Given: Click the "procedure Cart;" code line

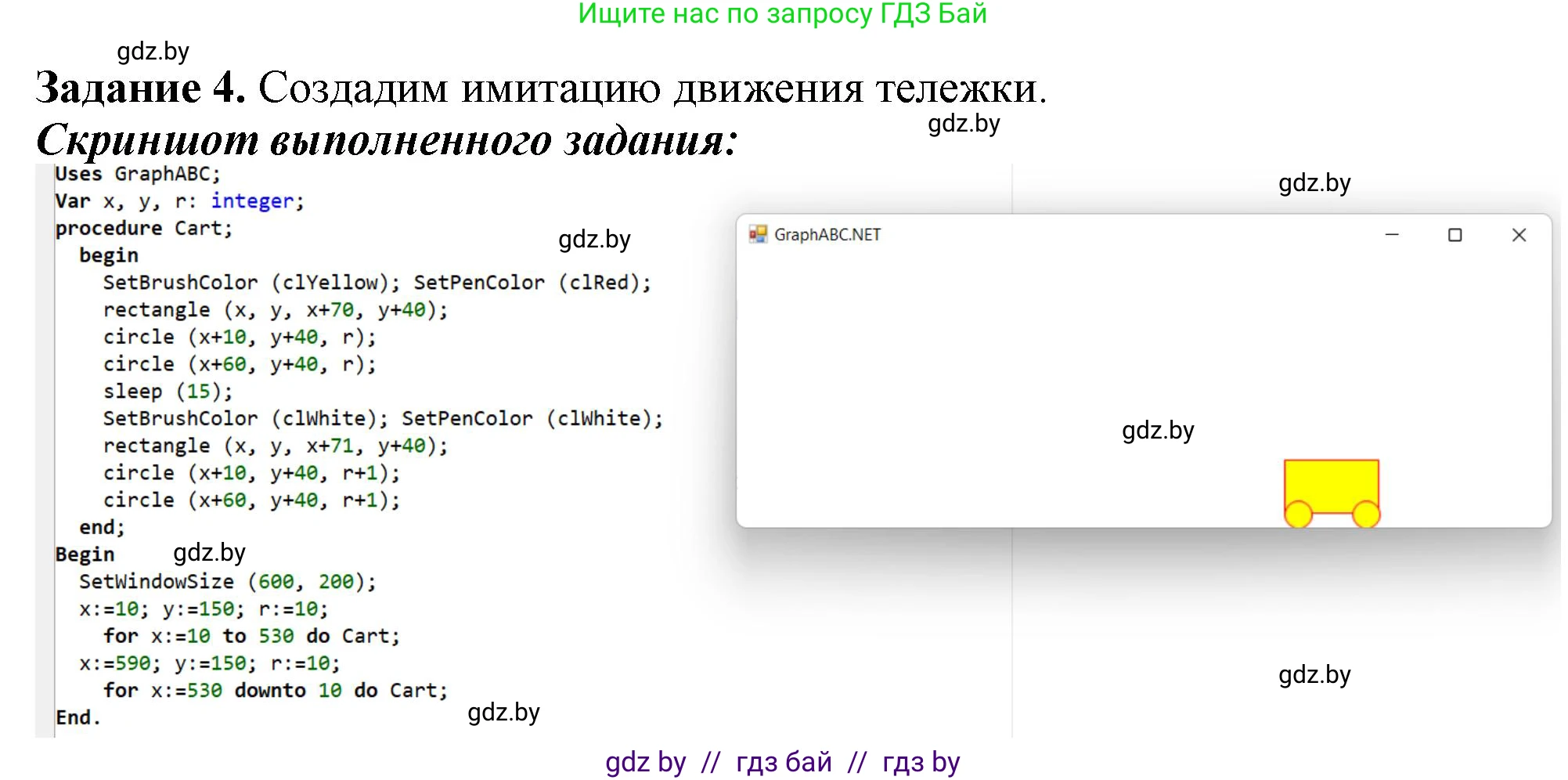Looking at the screenshot, I should point(144,229).
